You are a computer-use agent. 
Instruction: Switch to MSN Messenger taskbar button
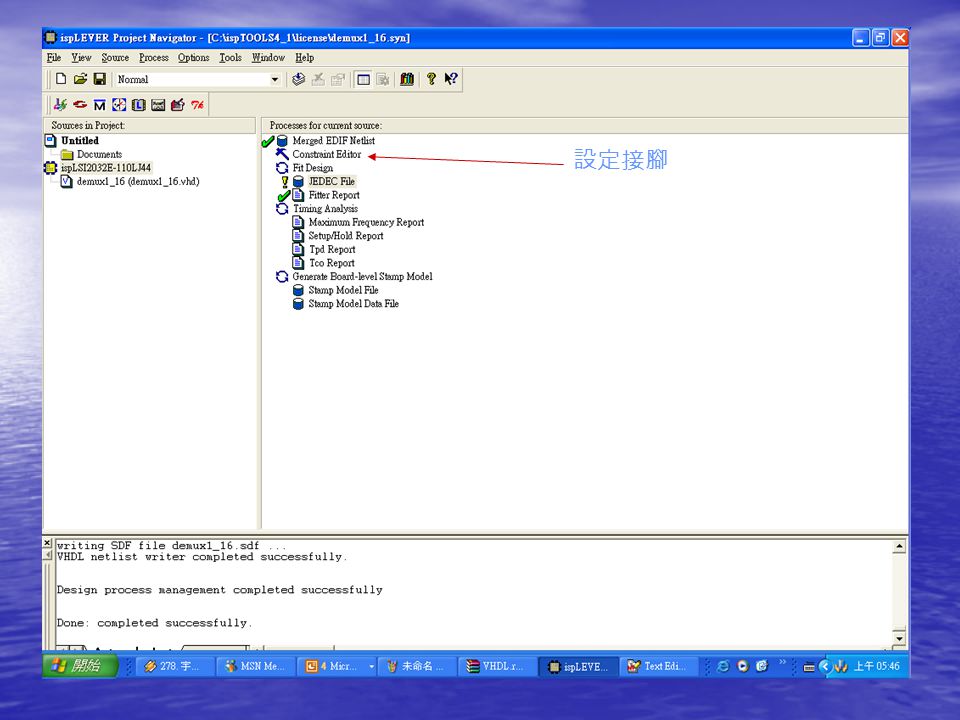tap(256, 666)
